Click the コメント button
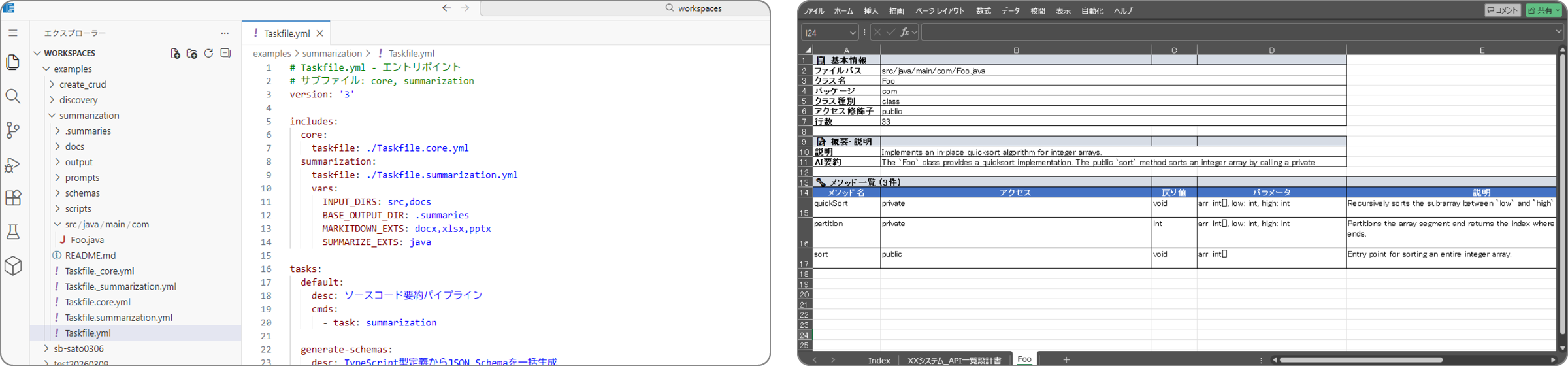Image resolution: width=1568 pixels, height=366 pixels. pos(1503,10)
